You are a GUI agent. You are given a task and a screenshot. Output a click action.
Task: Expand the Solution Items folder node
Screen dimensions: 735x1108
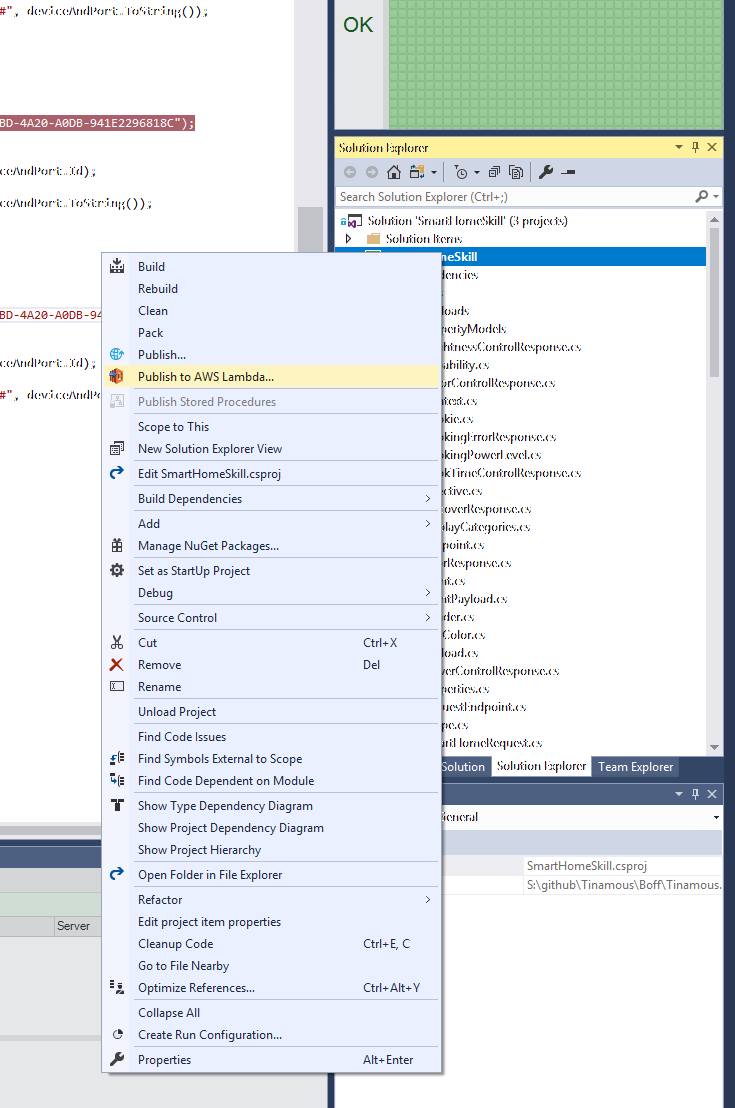pyautogui.click(x=349, y=239)
